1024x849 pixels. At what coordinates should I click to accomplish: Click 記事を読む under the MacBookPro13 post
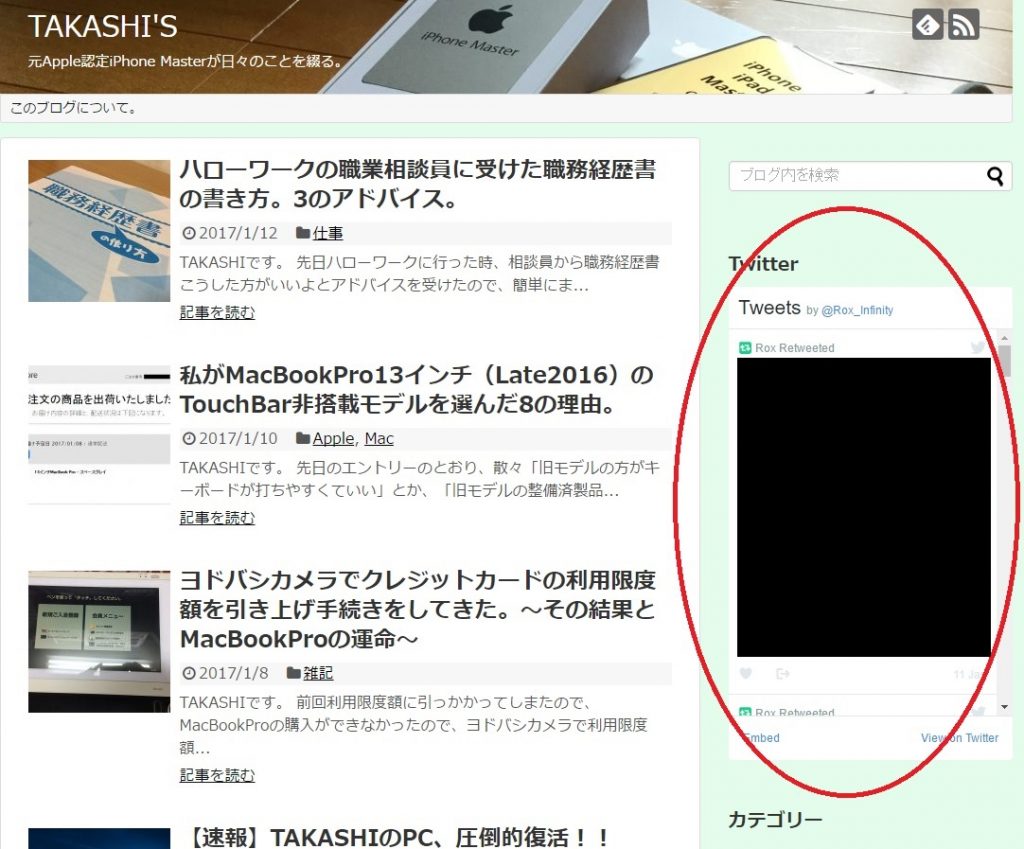coord(217,517)
